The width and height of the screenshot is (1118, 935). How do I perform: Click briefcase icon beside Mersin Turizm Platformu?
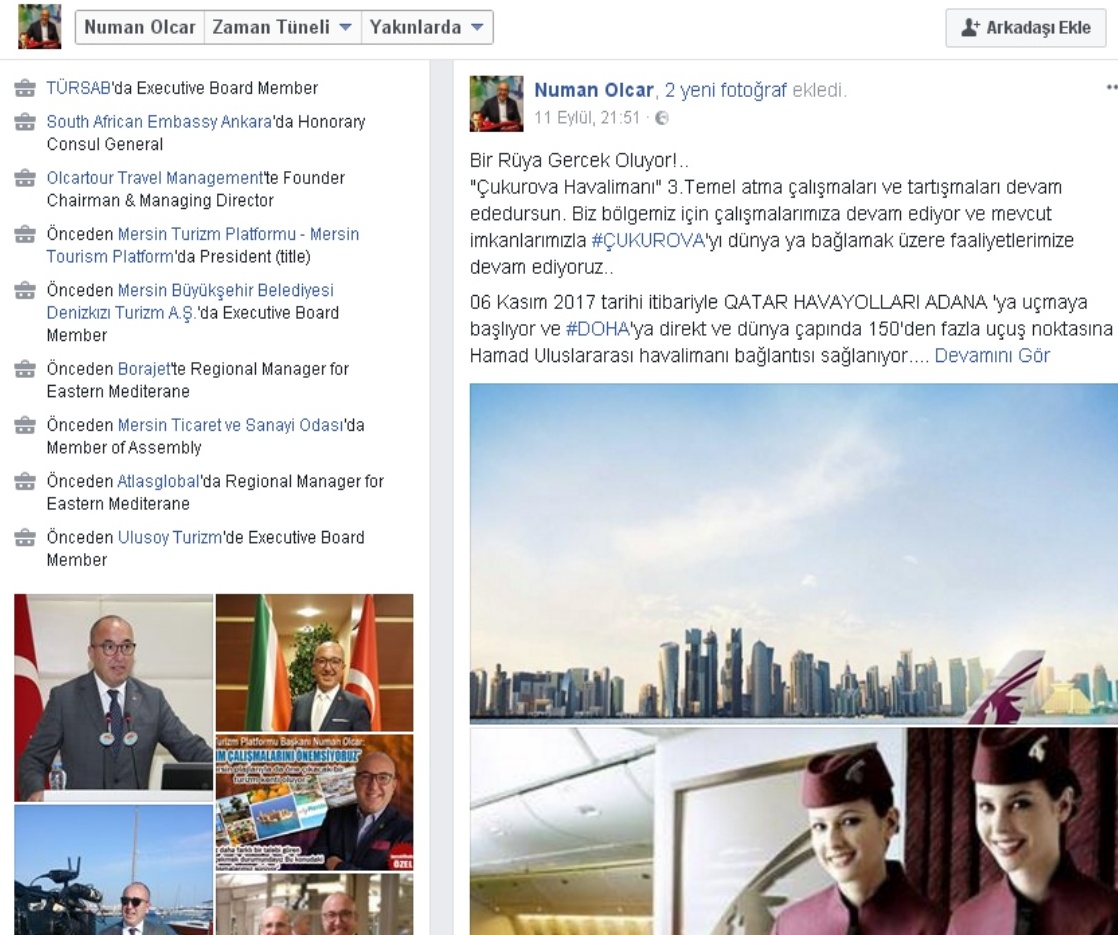(x=25, y=234)
